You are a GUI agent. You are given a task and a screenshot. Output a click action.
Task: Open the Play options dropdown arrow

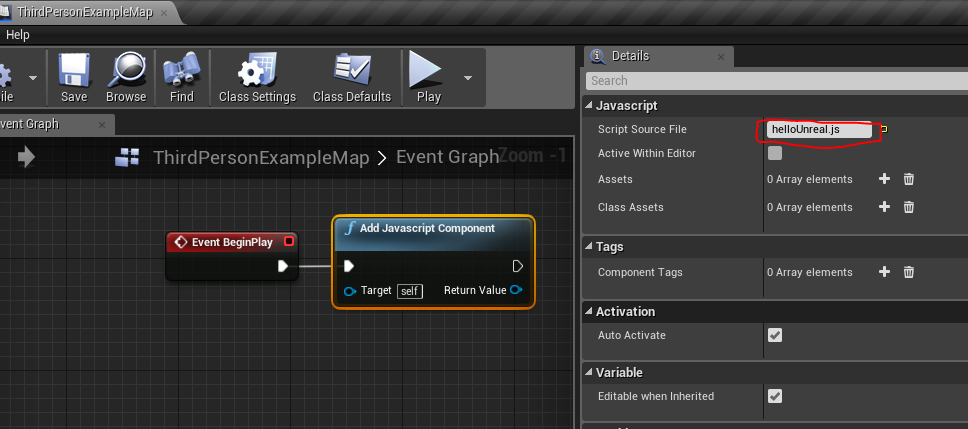(x=467, y=78)
